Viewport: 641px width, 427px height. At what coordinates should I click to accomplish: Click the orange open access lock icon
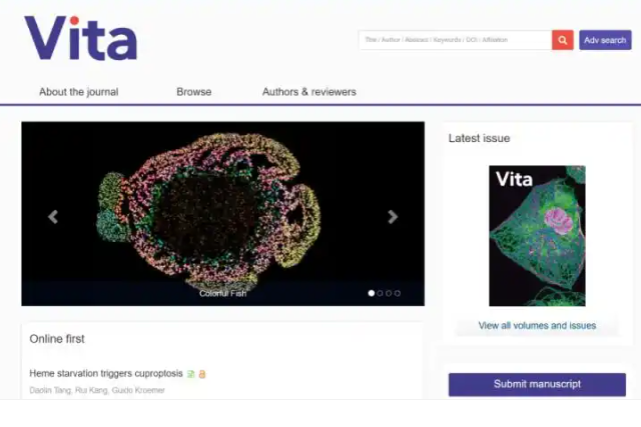(x=202, y=374)
